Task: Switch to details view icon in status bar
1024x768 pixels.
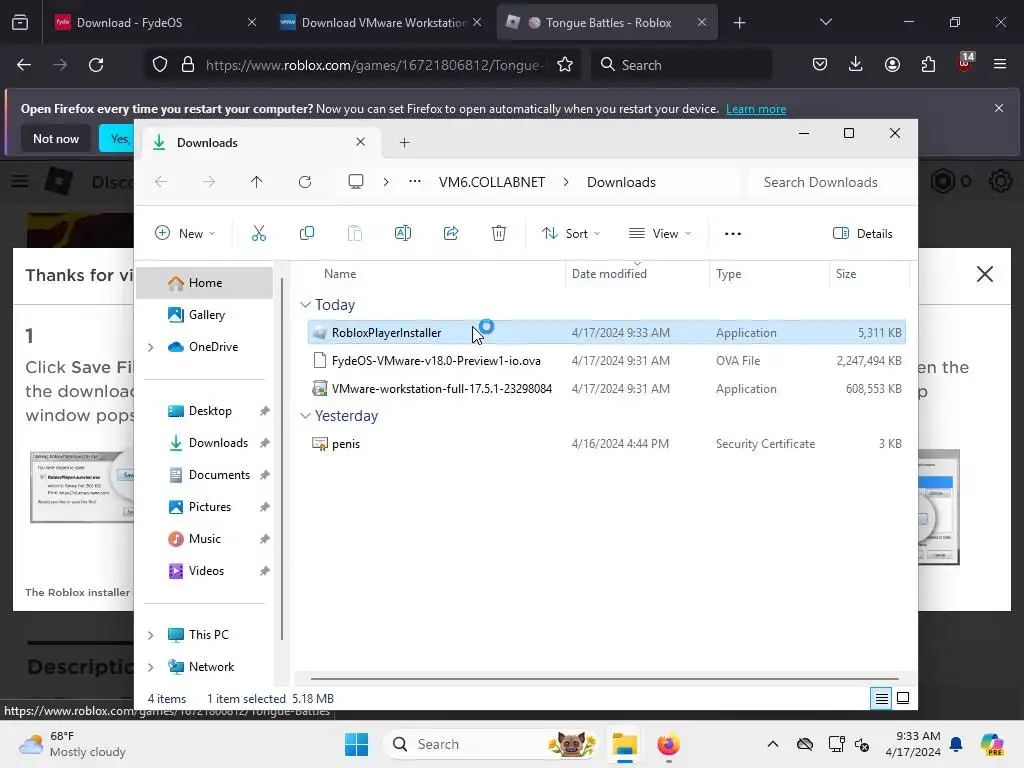Action: pos(881,699)
